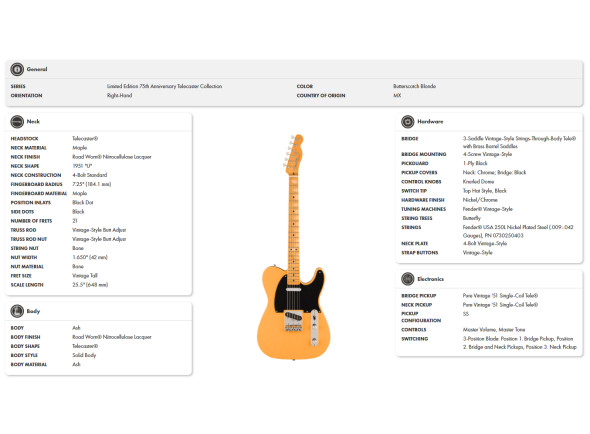Screen dimensions: 590x434
Task: Click the 7.25" fingerboard radius value
Action: coord(91,184)
